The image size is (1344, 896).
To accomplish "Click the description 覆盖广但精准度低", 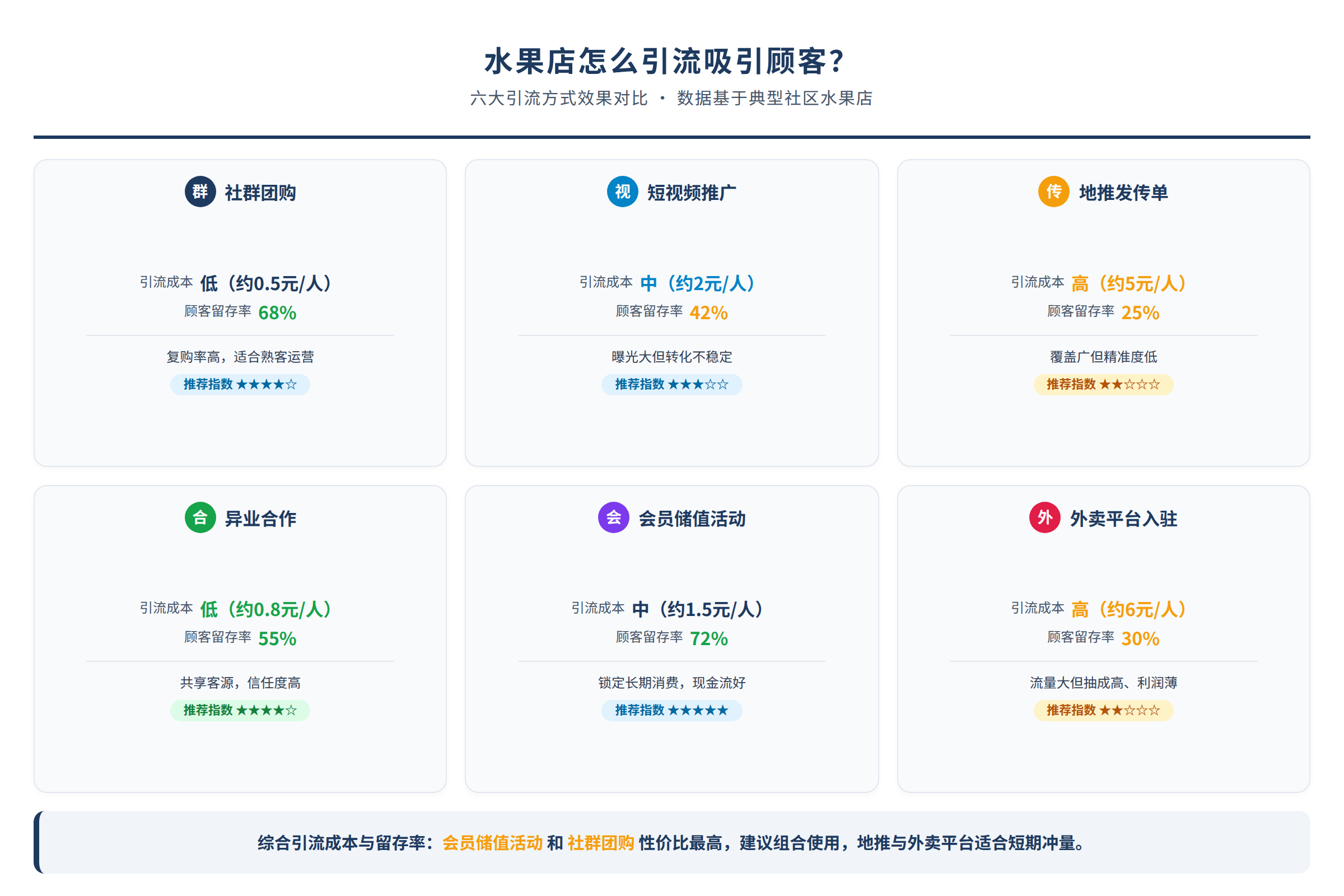I will coord(1103,357).
